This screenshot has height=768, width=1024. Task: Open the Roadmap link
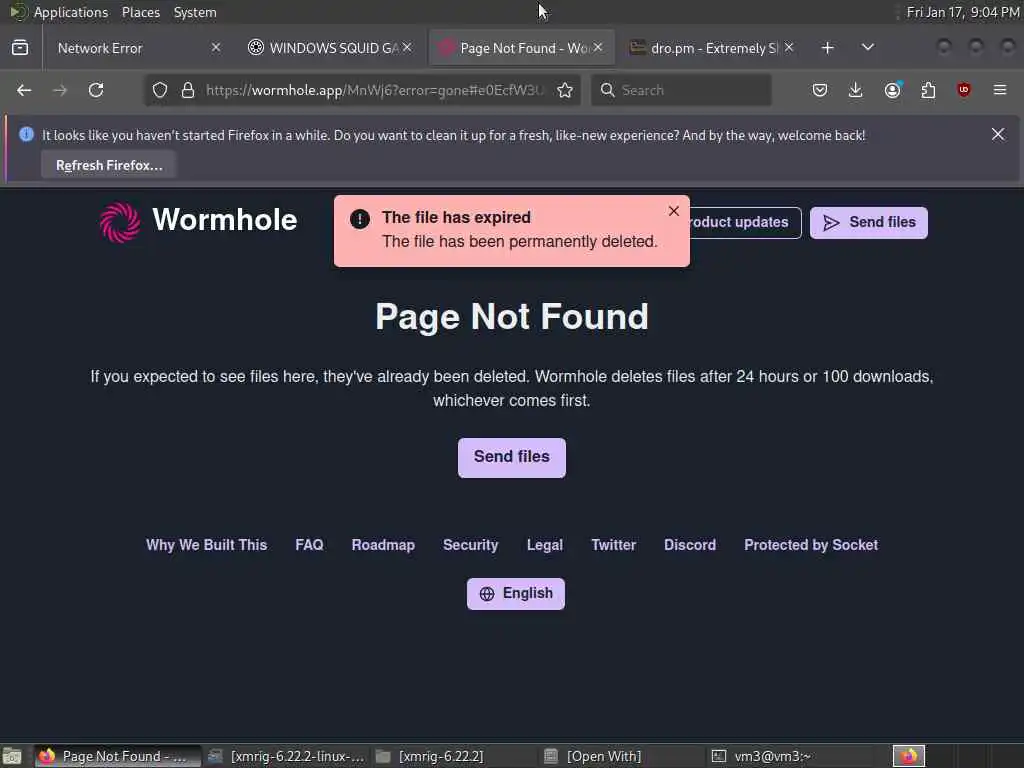383,545
